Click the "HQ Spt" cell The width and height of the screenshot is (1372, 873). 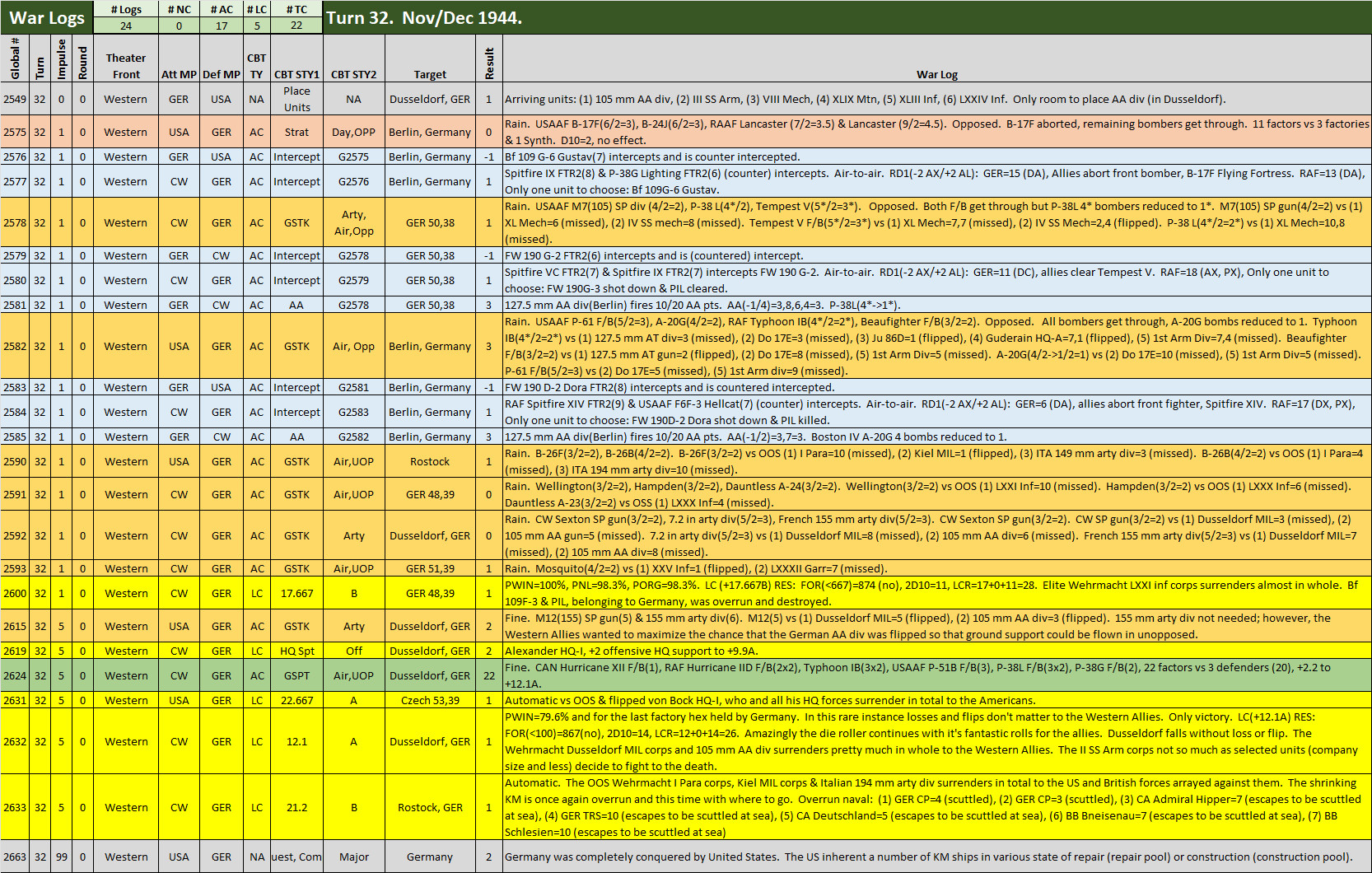coord(296,651)
